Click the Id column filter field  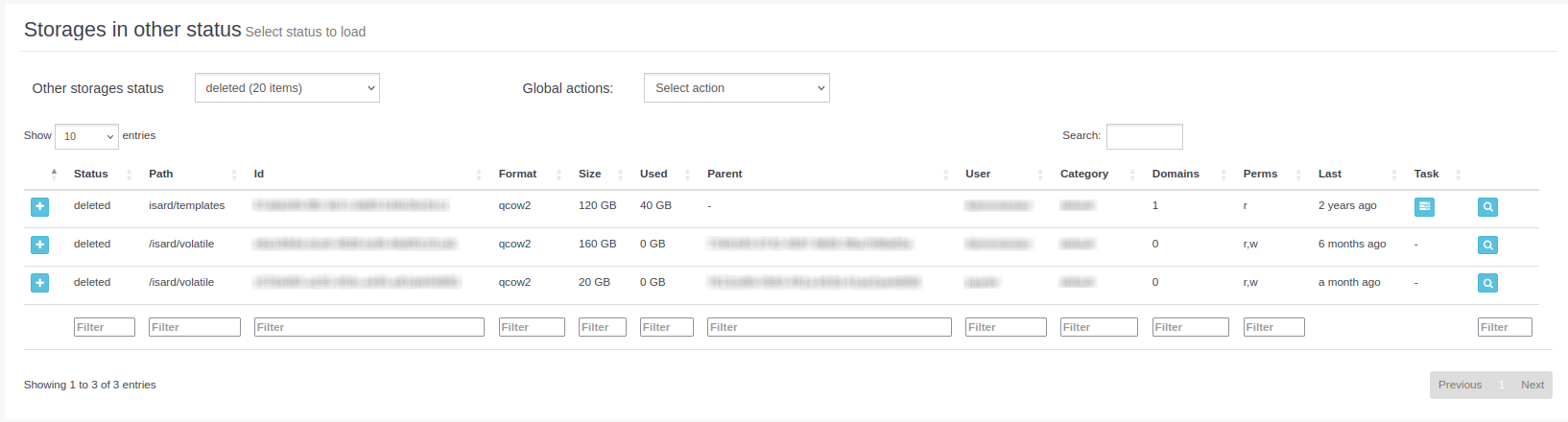(368, 327)
